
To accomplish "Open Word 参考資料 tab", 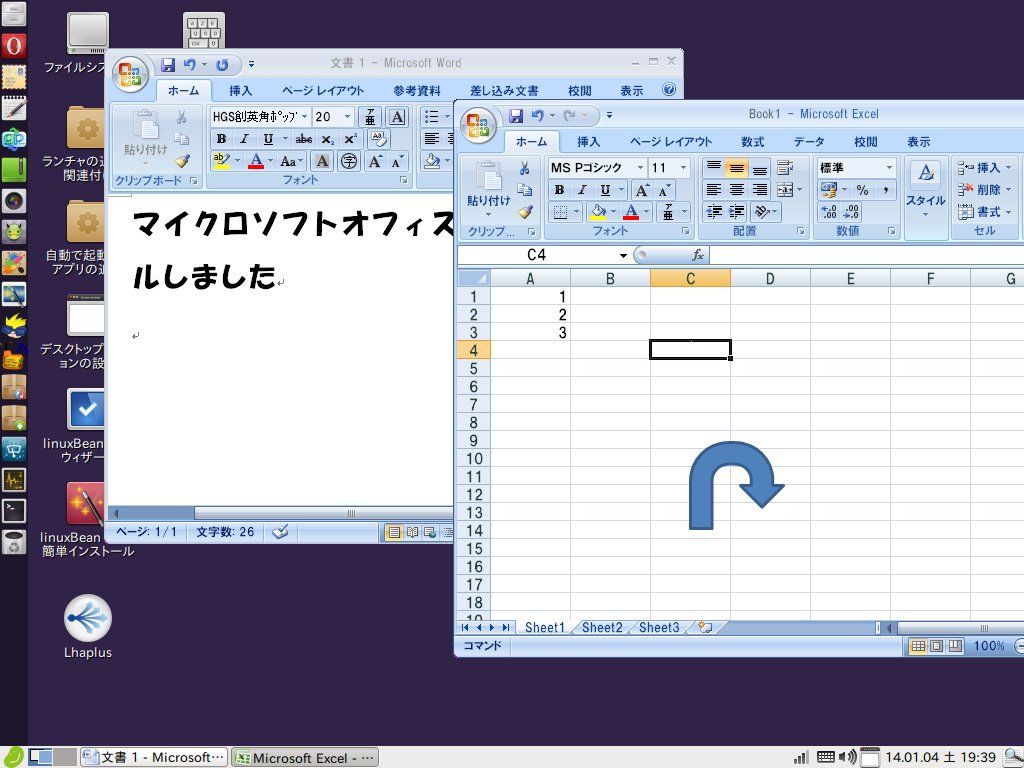I will pos(417,91).
